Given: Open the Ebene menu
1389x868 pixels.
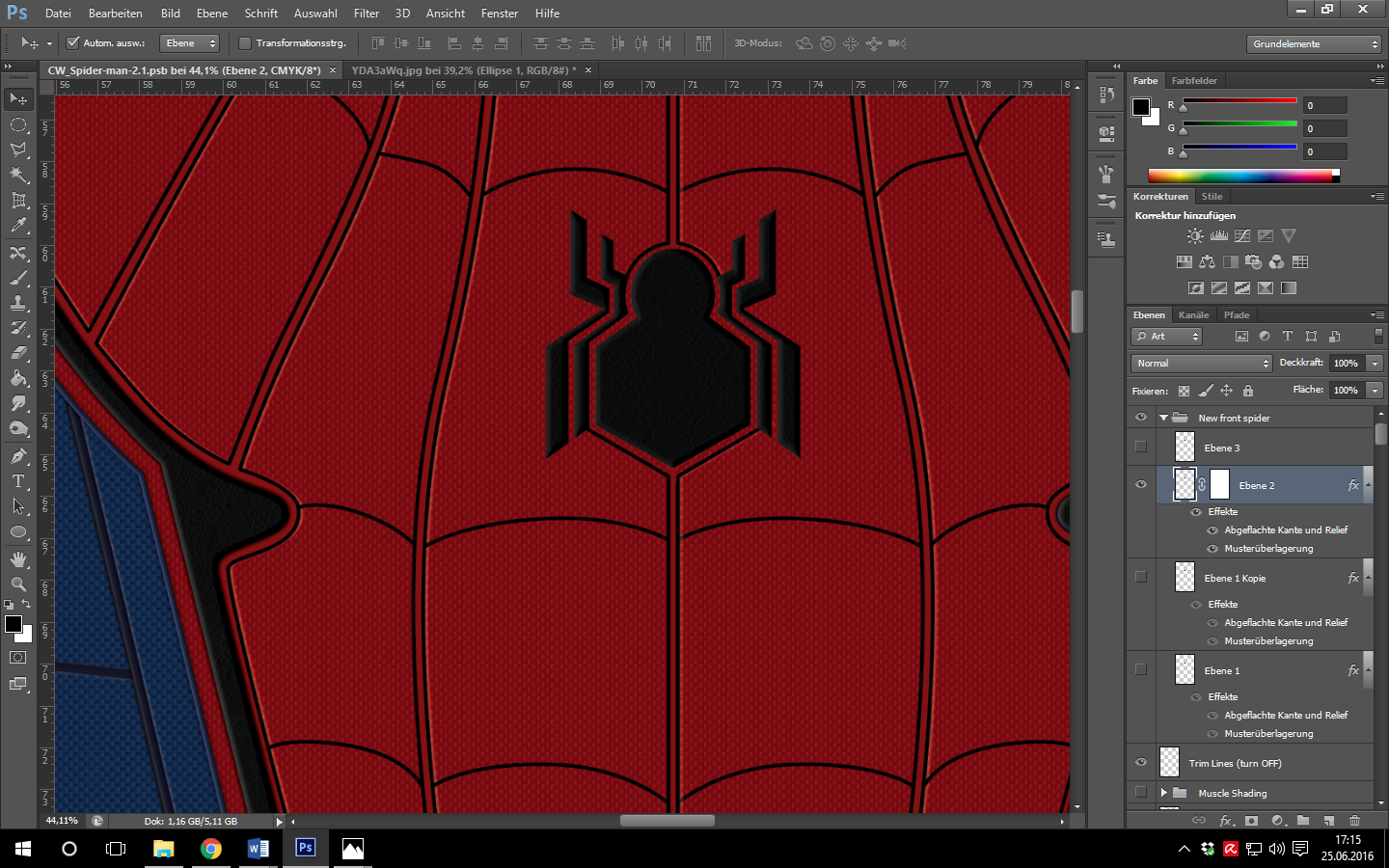Looking at the screenshot, I should click(212, 14).
